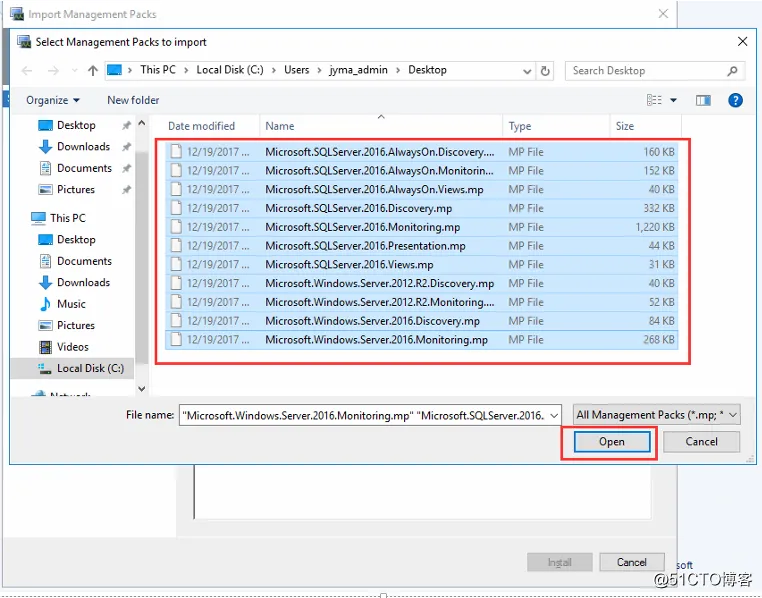Expand the File name history dropdown
The image size is (762, 598).
tap(554, 415)
